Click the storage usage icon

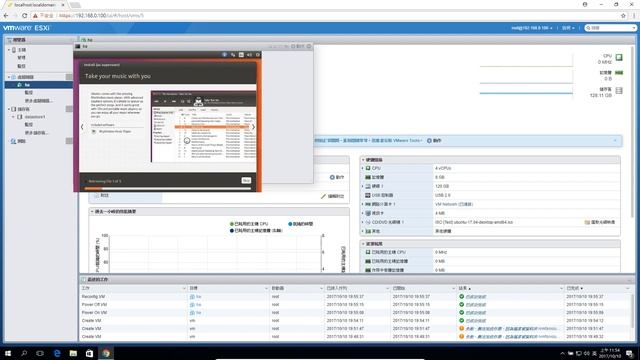tap(619, 91)
